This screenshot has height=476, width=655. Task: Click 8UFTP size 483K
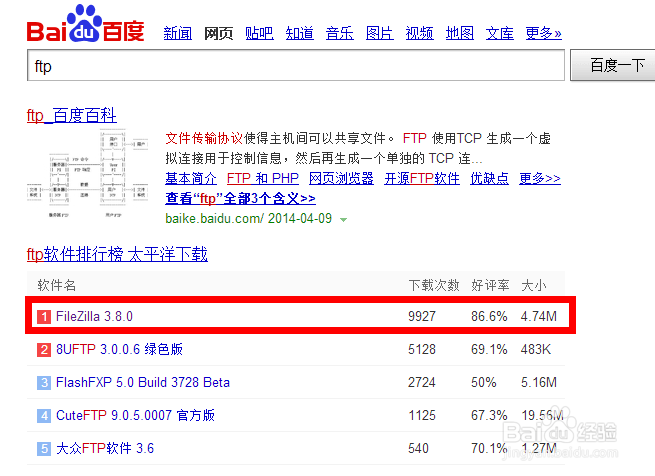pyautogui.click(x=536, y=349)
